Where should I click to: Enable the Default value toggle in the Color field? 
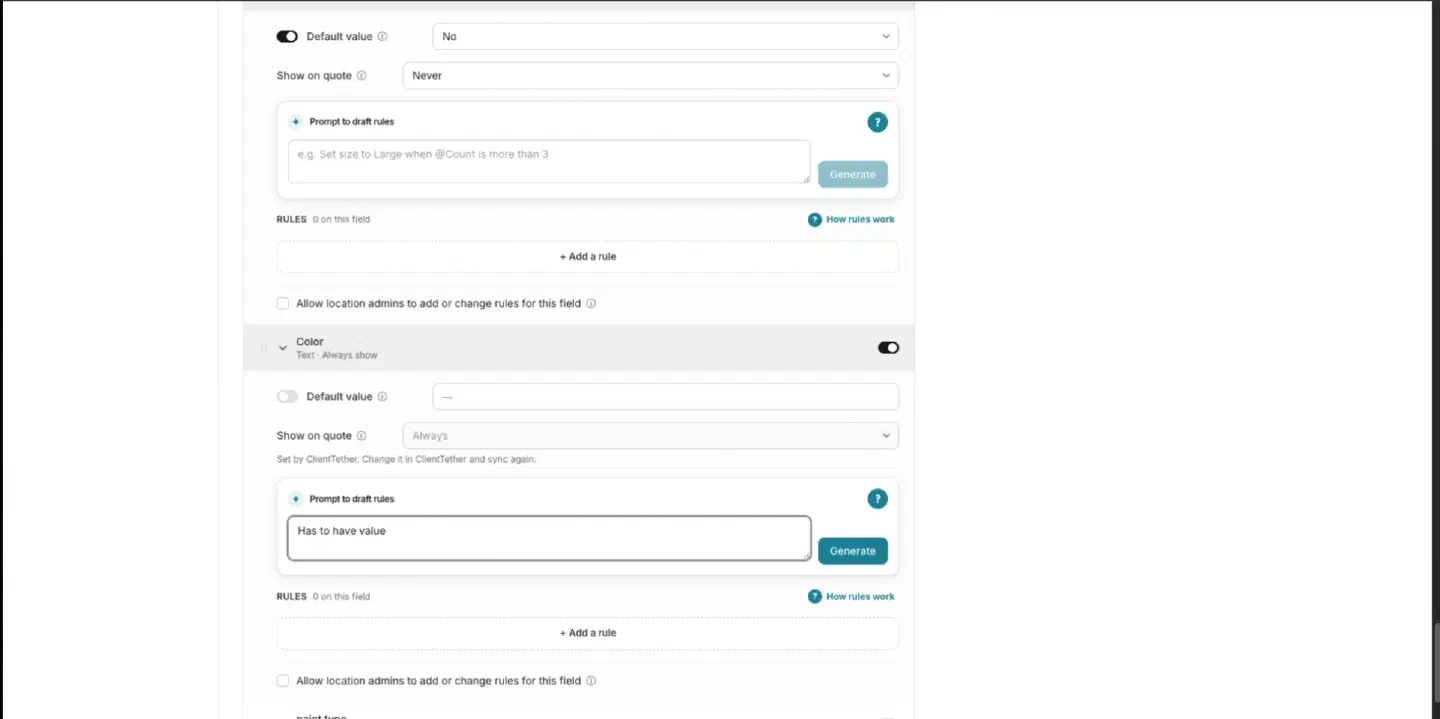(x=287, y=397)
